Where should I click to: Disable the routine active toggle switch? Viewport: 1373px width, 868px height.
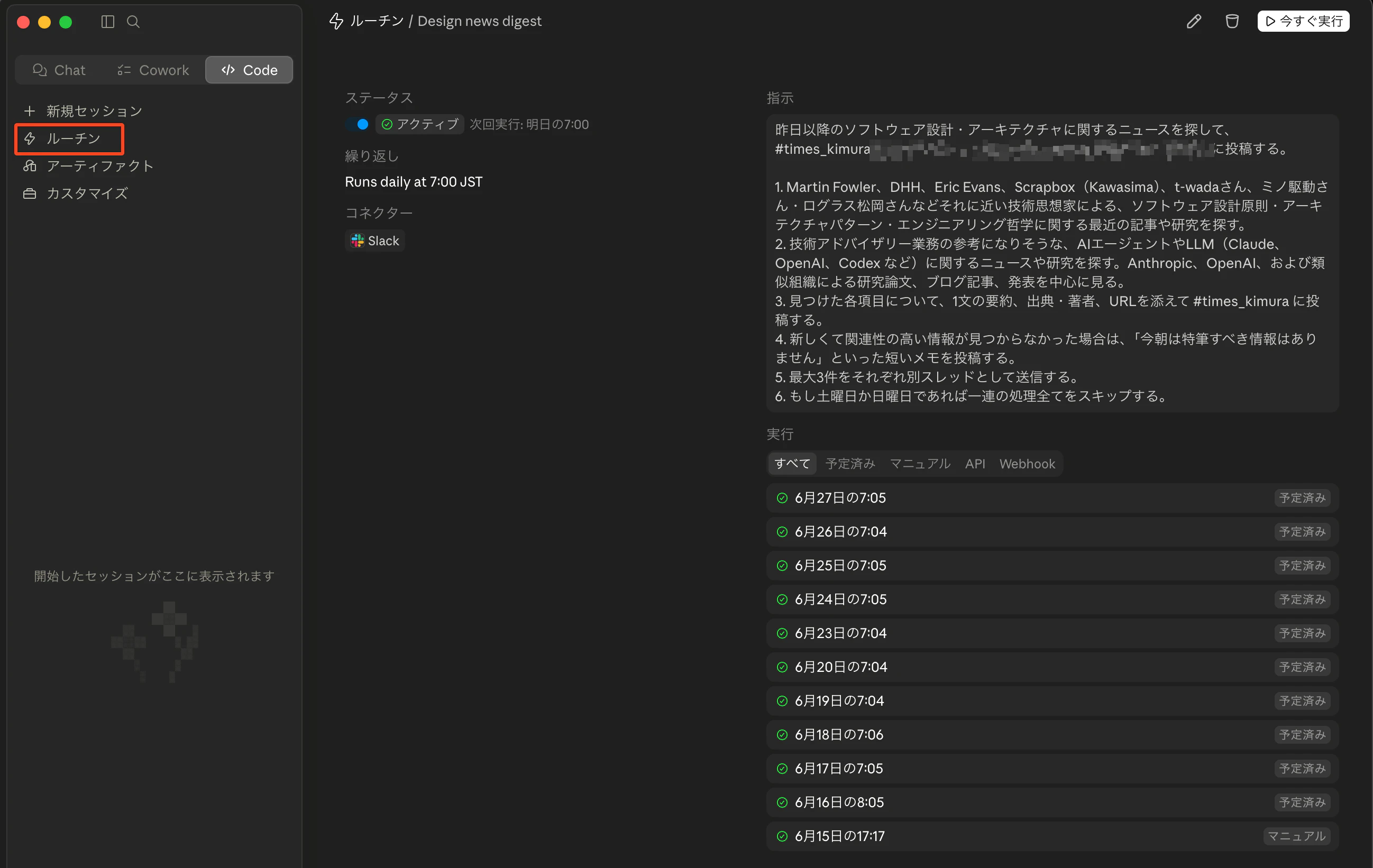tap(358, 124)
